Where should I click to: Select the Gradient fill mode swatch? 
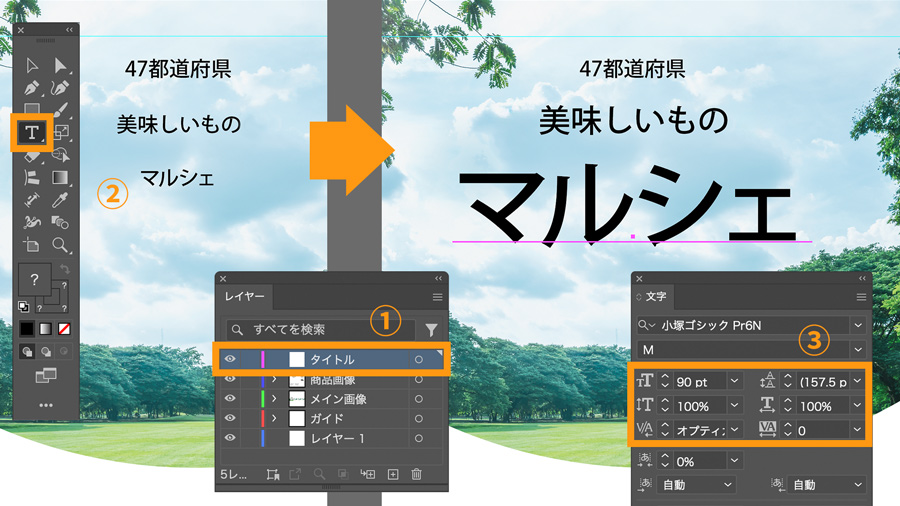click(45, 329)
